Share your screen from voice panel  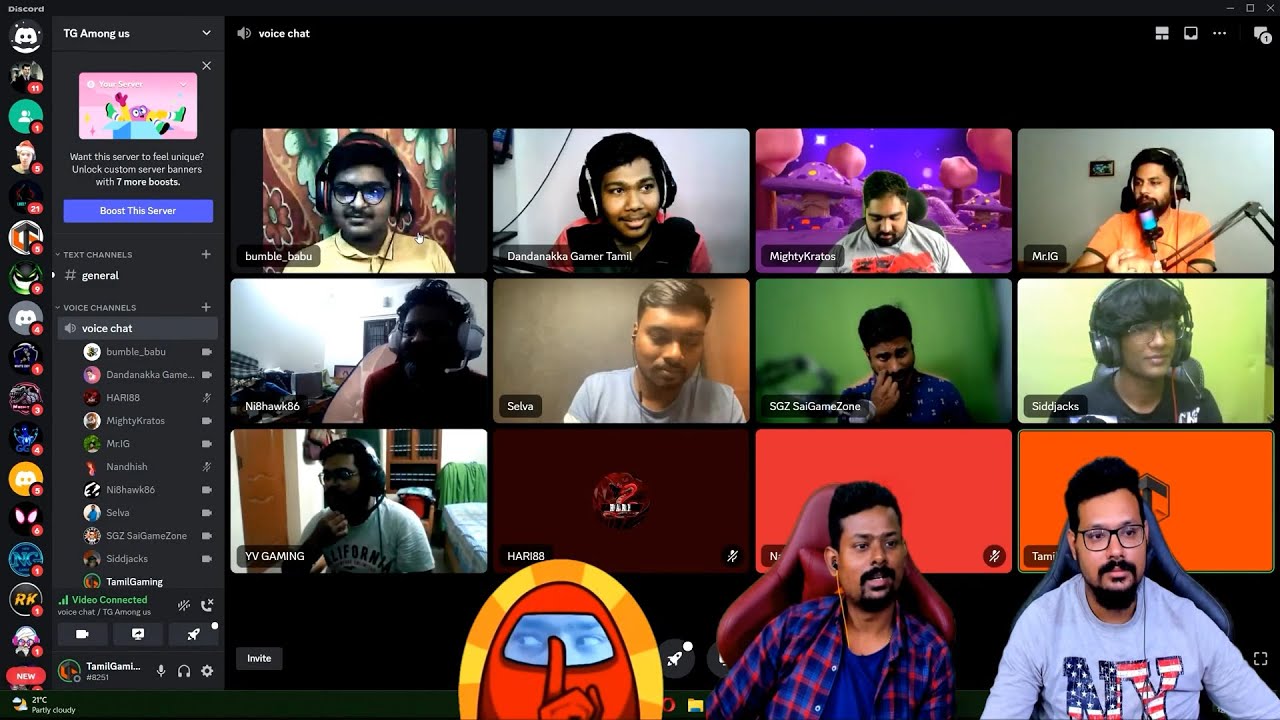pyautogui.click(x=138, y=634)
